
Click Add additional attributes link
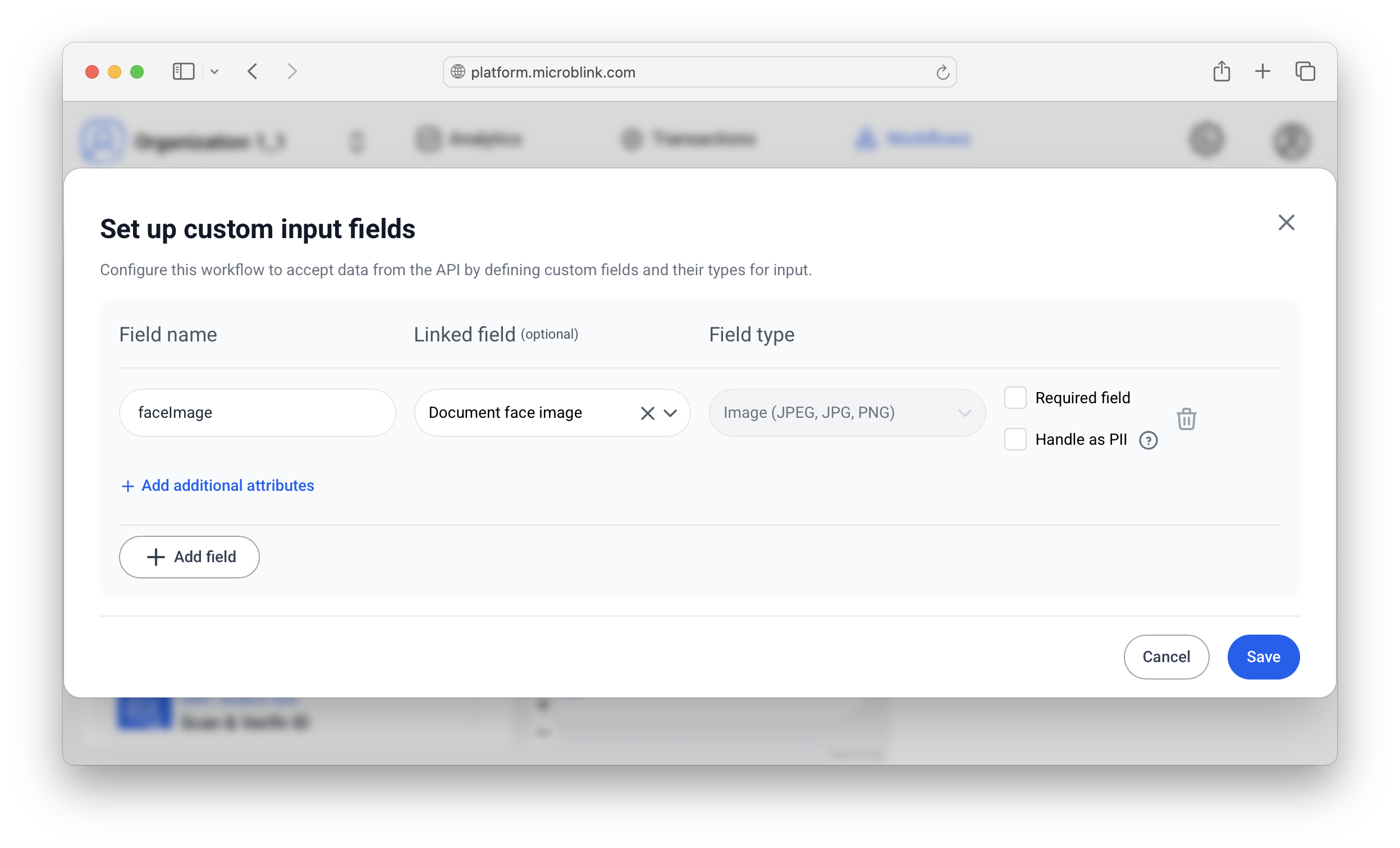(x=218, y=486)
